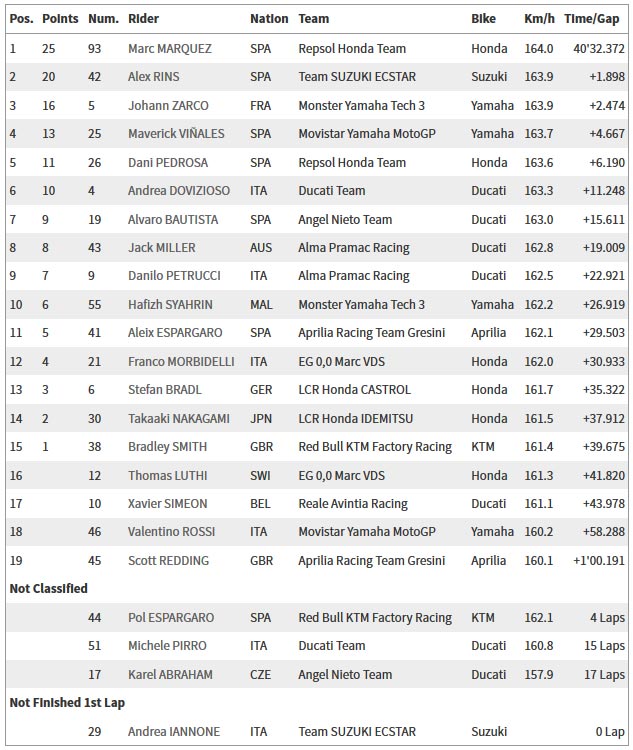Click the Rider column header
Image resolution: width=633 pixels, height=750 pixels.
(x=143, y=19)
